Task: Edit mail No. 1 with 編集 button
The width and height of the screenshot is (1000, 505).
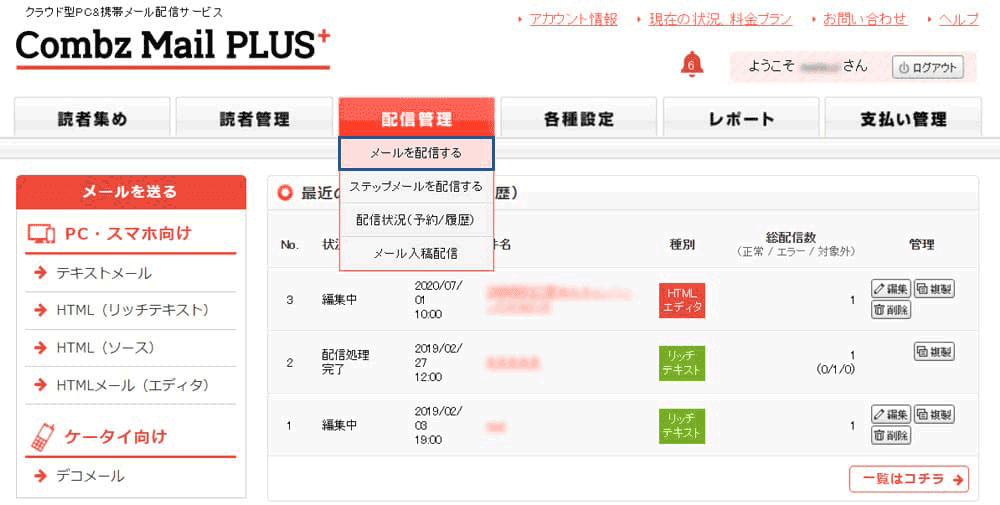Action: (891, 414)
